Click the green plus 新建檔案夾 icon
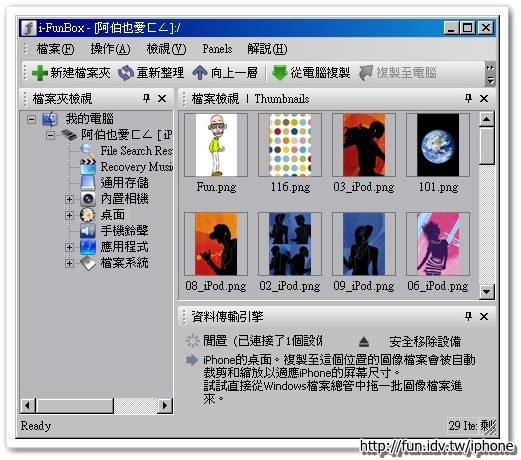This screenshot has height=460, width=521. [40, 73]
